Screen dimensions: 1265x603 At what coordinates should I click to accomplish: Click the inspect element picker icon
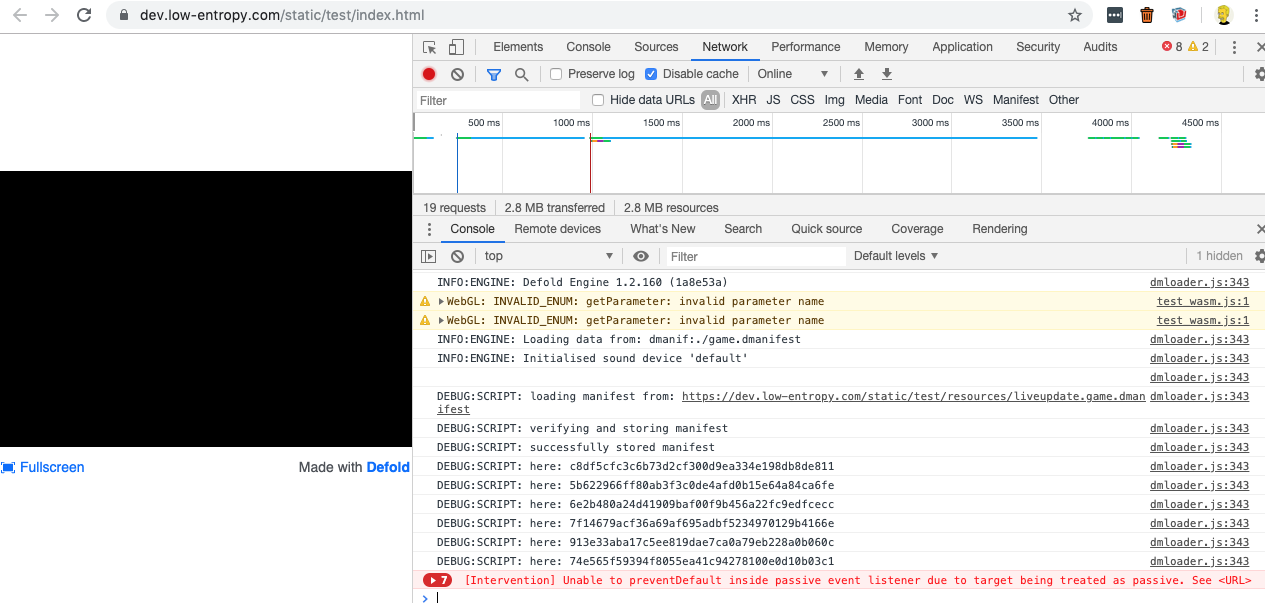click(x=430, y=47)
